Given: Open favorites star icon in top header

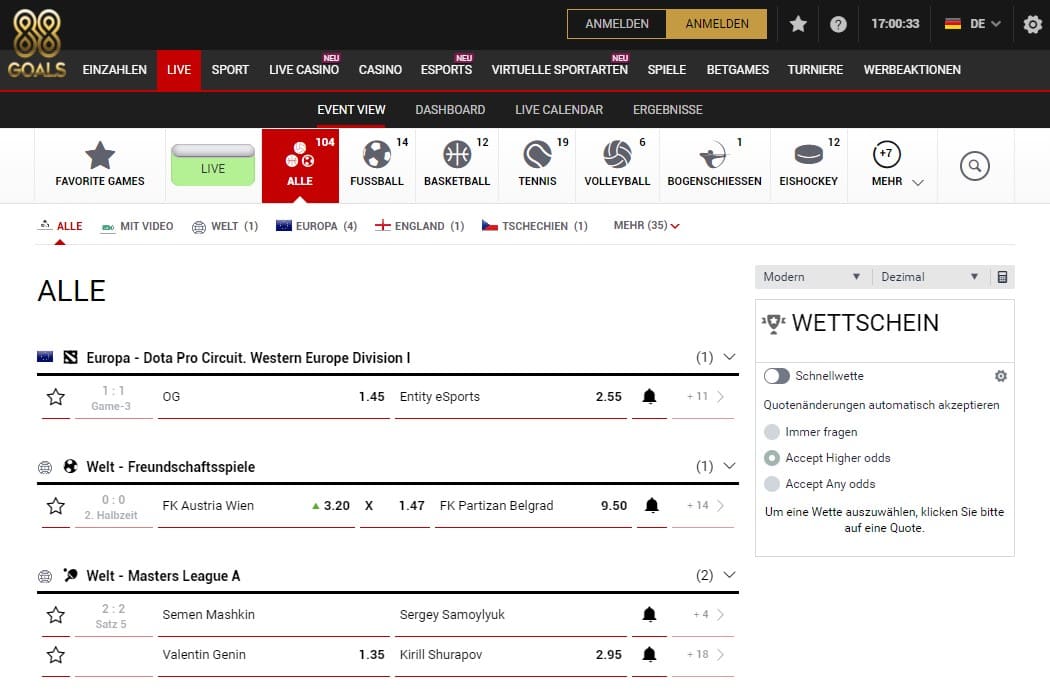Looking at the screenshot, I should click(798, 24).
